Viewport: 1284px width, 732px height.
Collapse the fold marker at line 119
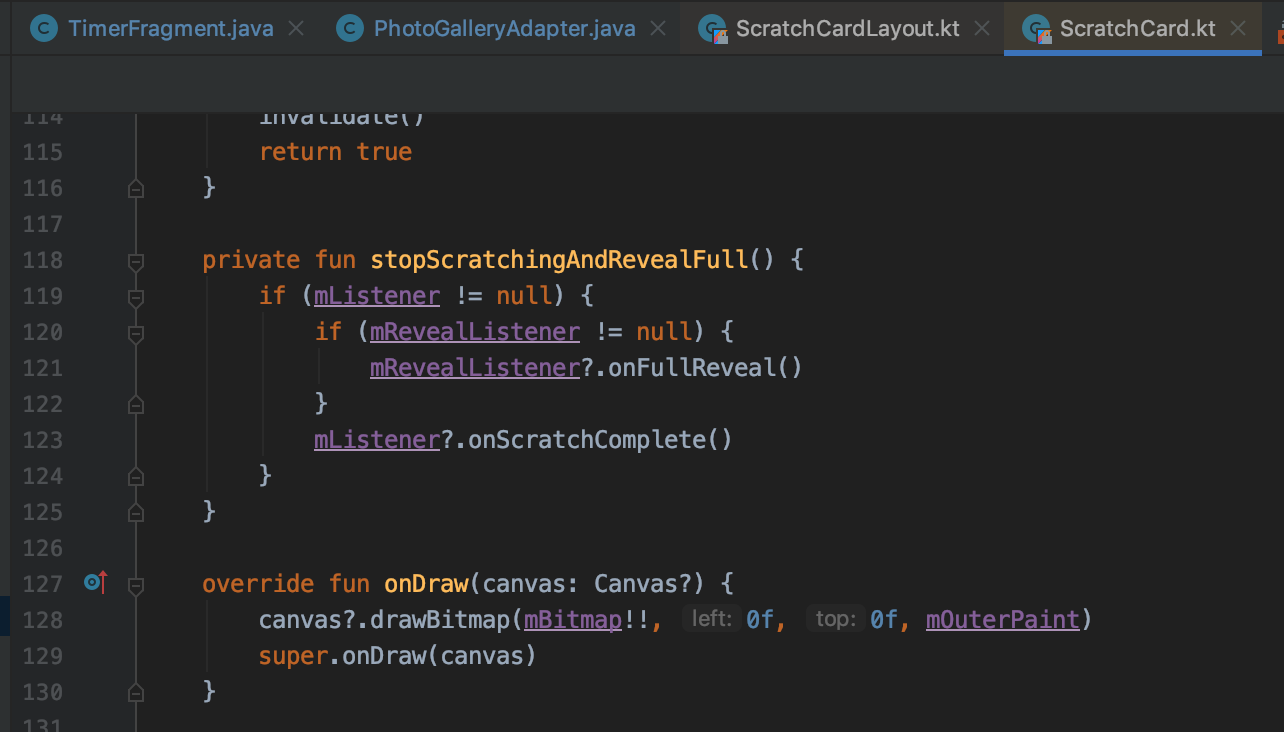click(x=136, y=297)
